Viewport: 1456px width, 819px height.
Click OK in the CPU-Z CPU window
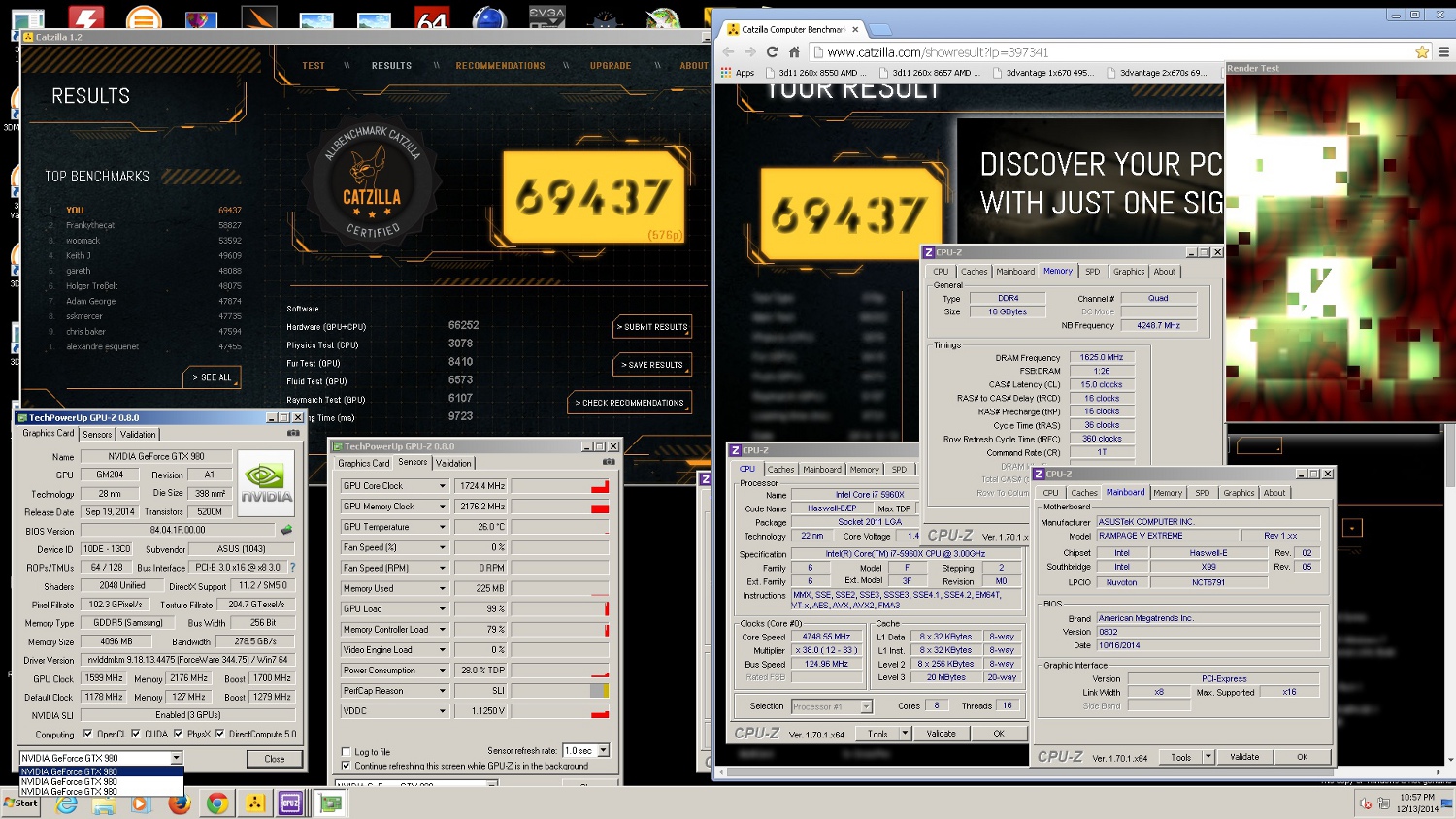click(x=998, y=734)
